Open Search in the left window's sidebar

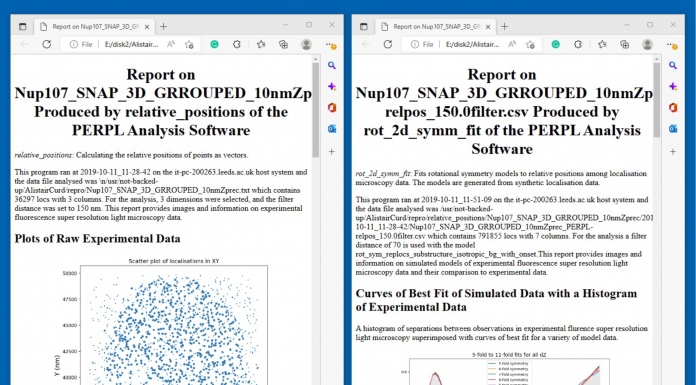tap(332, 66)
